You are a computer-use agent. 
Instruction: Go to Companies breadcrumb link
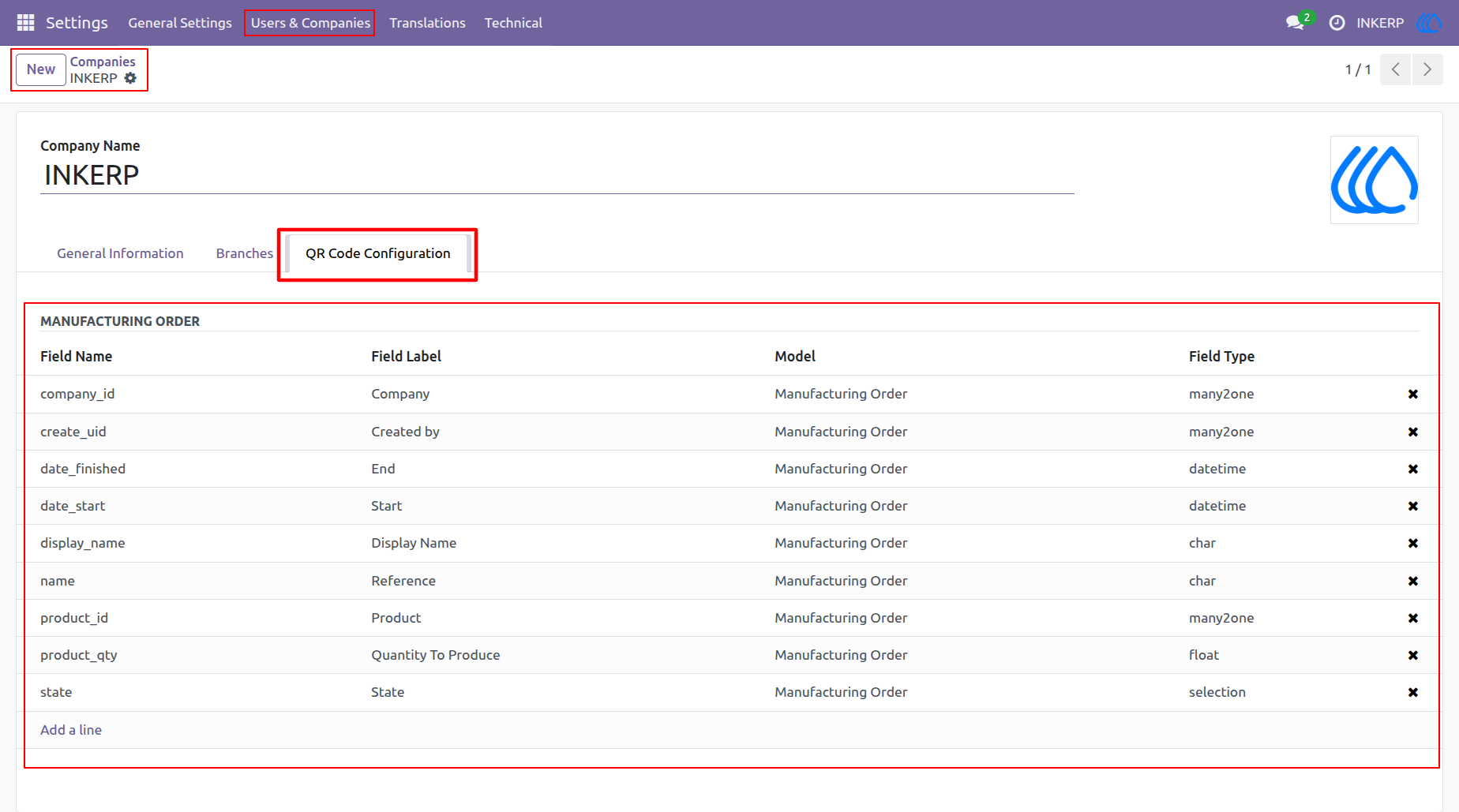(103, 62)
